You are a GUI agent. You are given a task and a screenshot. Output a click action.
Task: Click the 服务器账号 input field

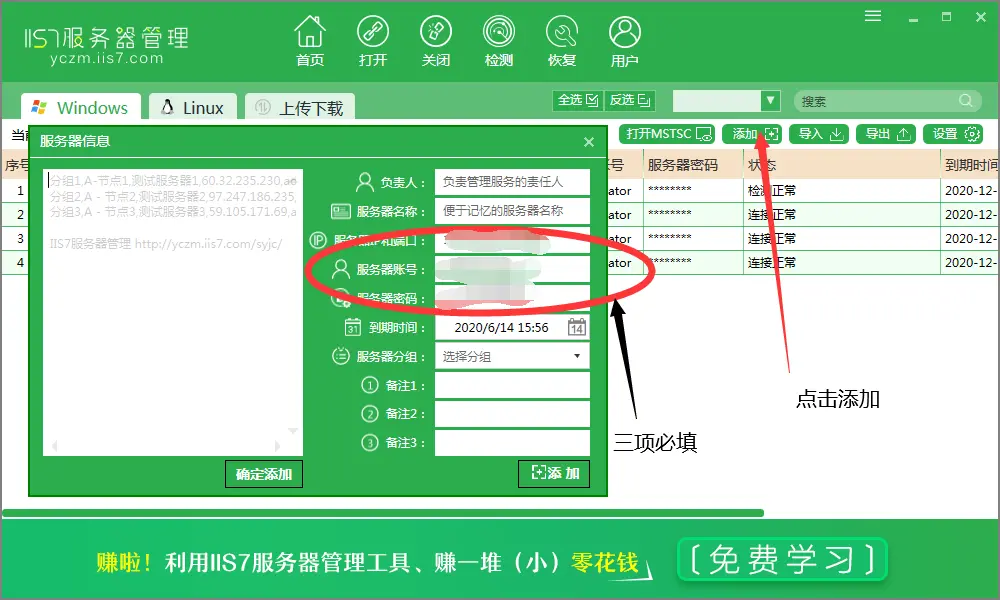[512, 269]
